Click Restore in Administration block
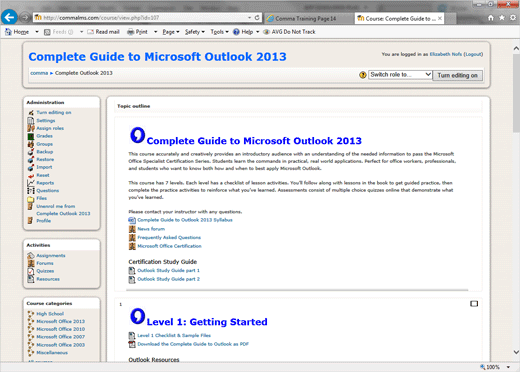520x372 pixels. coord(45,159)
